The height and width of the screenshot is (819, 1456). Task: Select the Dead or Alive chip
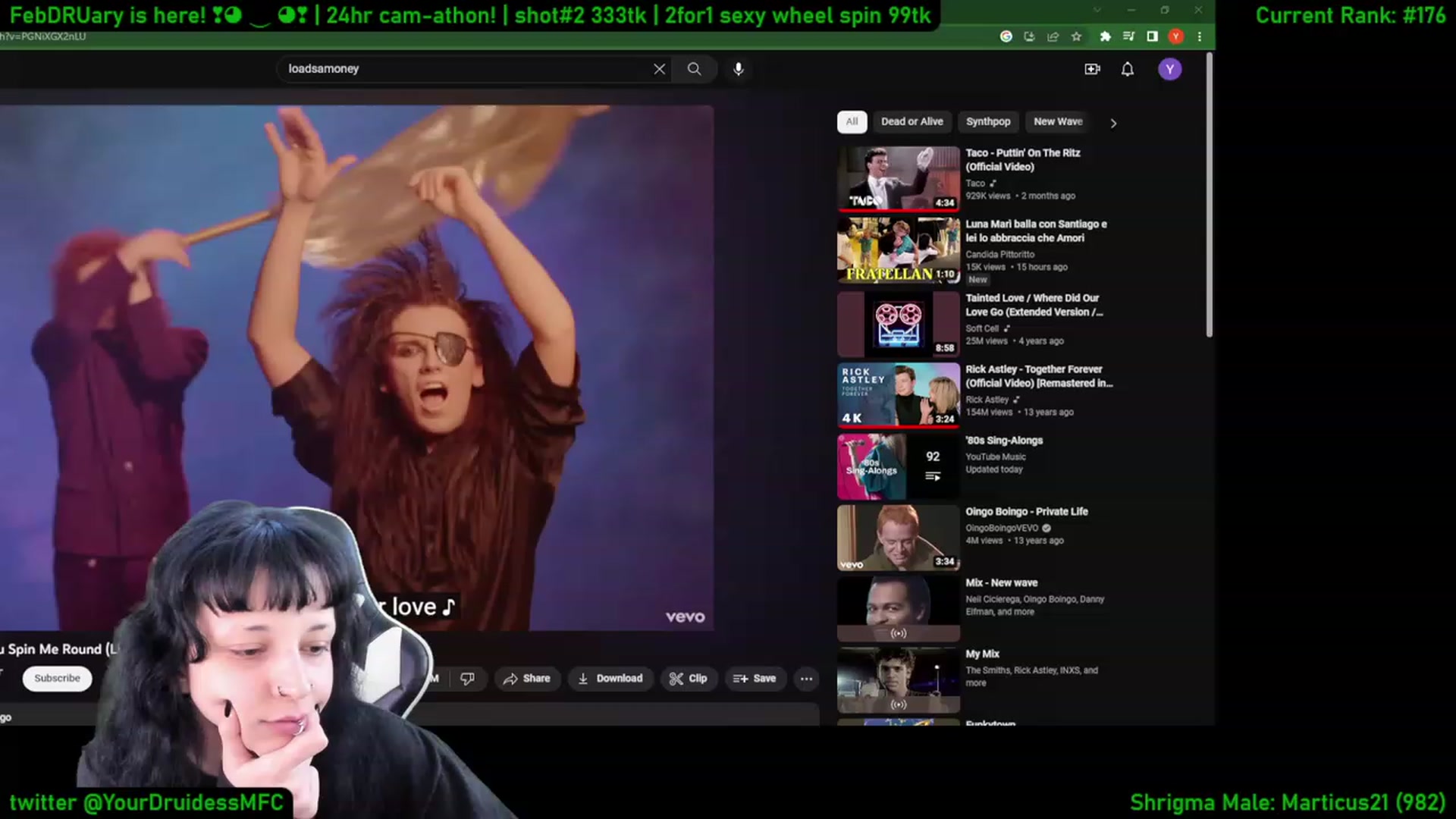[x=912, y=121]
